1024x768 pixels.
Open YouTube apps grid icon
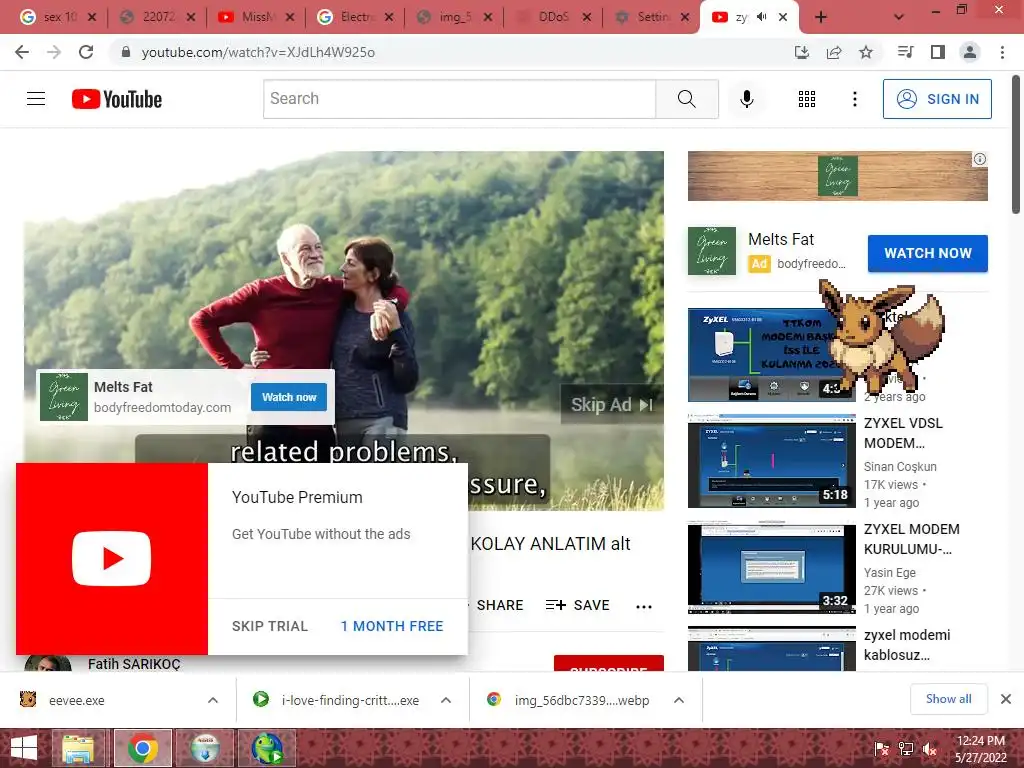pos(807,99)
